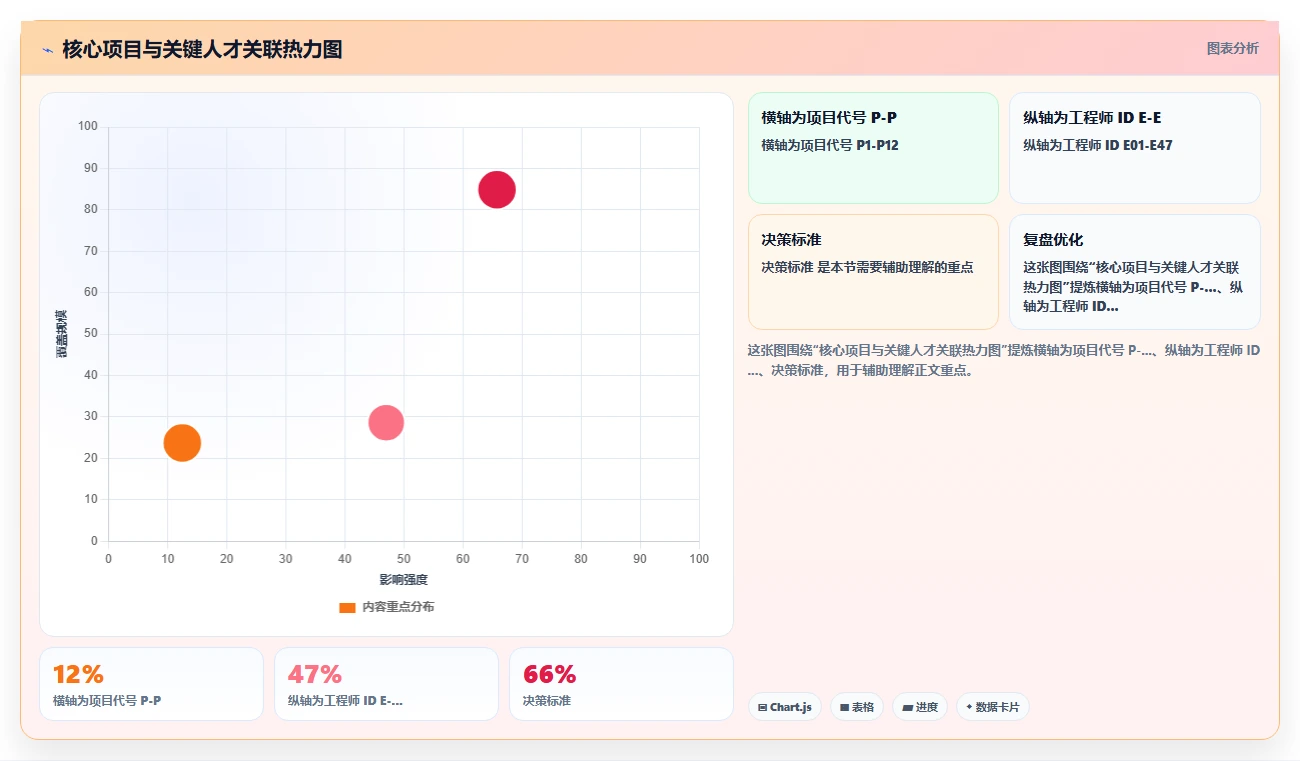Viewport: 1300px width, 761px height.
Task: Click the 覆盖规模 y-axis title
Action: click(x=62, y=334)
